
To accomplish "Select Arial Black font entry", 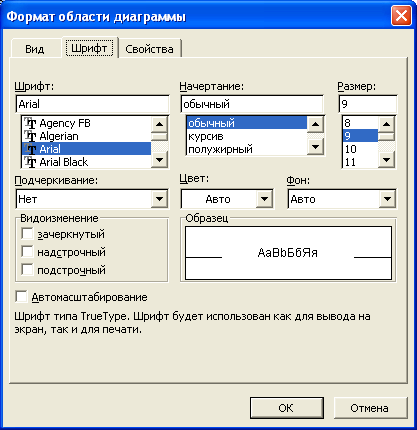I will (86, 162).
